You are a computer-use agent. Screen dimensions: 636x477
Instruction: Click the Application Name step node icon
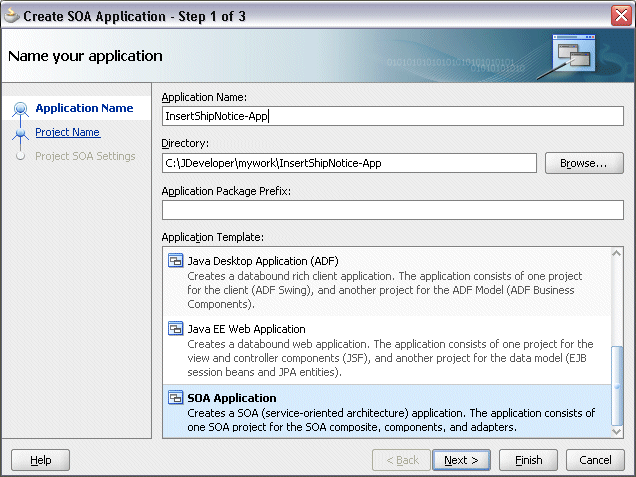coord(20,109)
